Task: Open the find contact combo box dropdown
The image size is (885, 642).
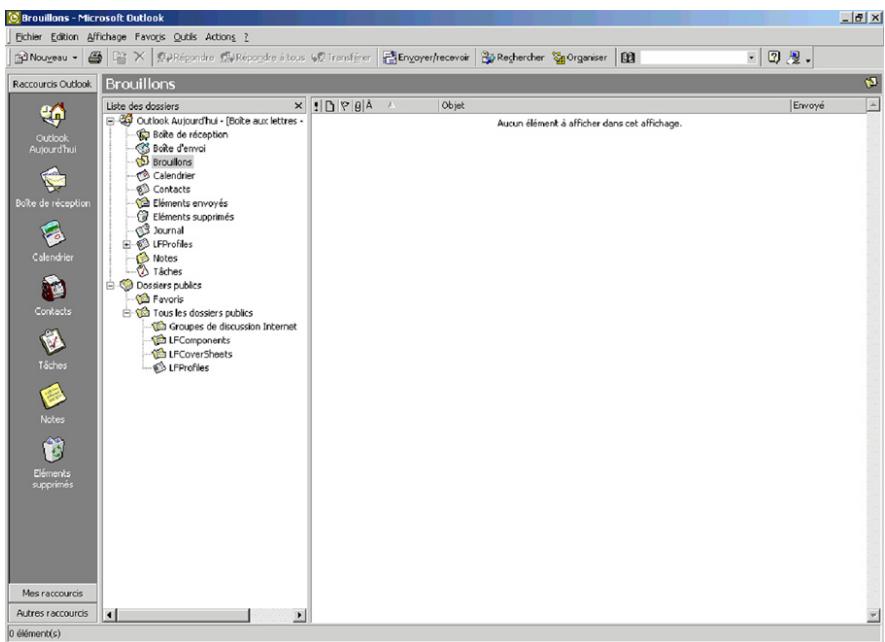Action: 751,58
